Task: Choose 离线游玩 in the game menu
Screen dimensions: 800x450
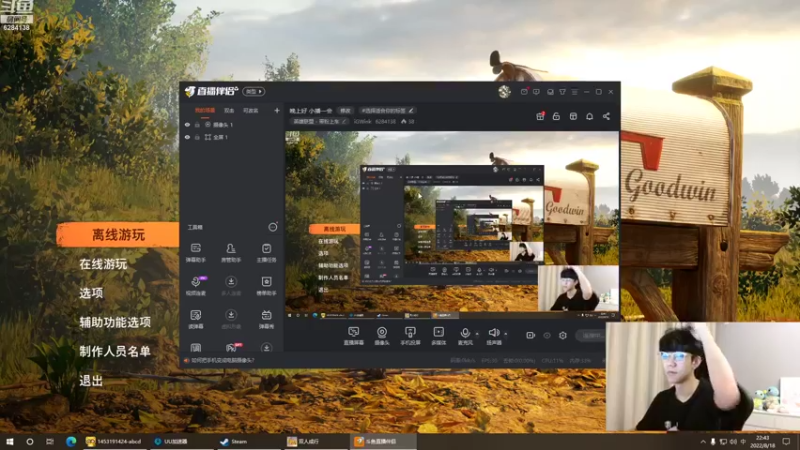Action: (118, 235)
